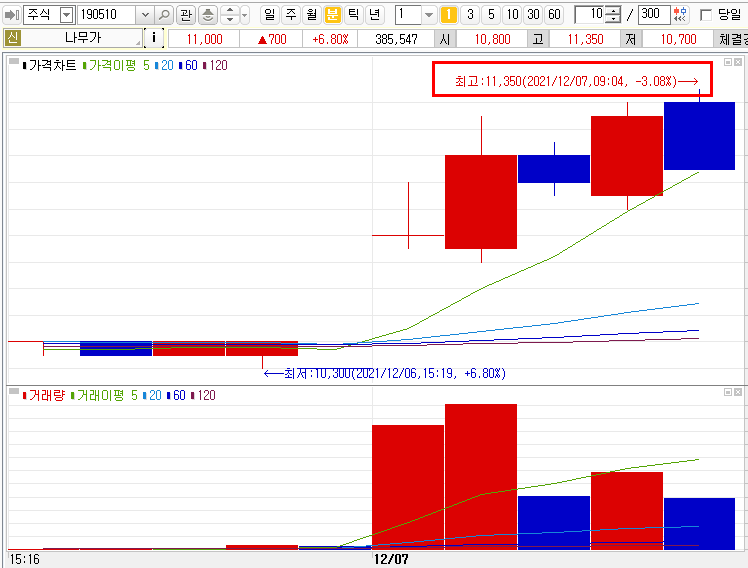Switch to monthly 월 chart period

(312, 15)
